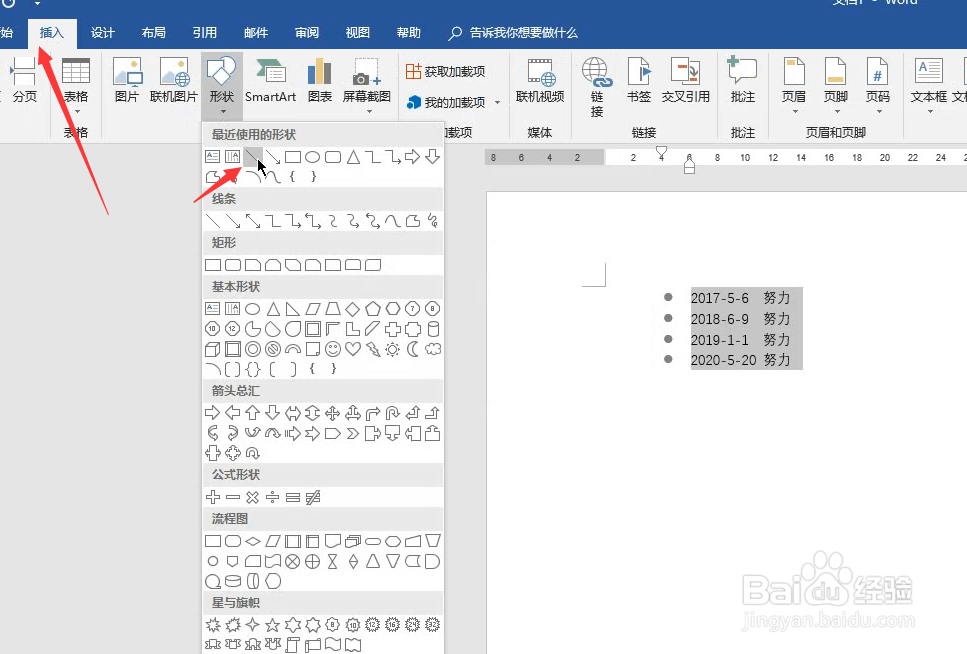Pick the lightning bolt shape
Screen dimensions: 967x654
372,349
